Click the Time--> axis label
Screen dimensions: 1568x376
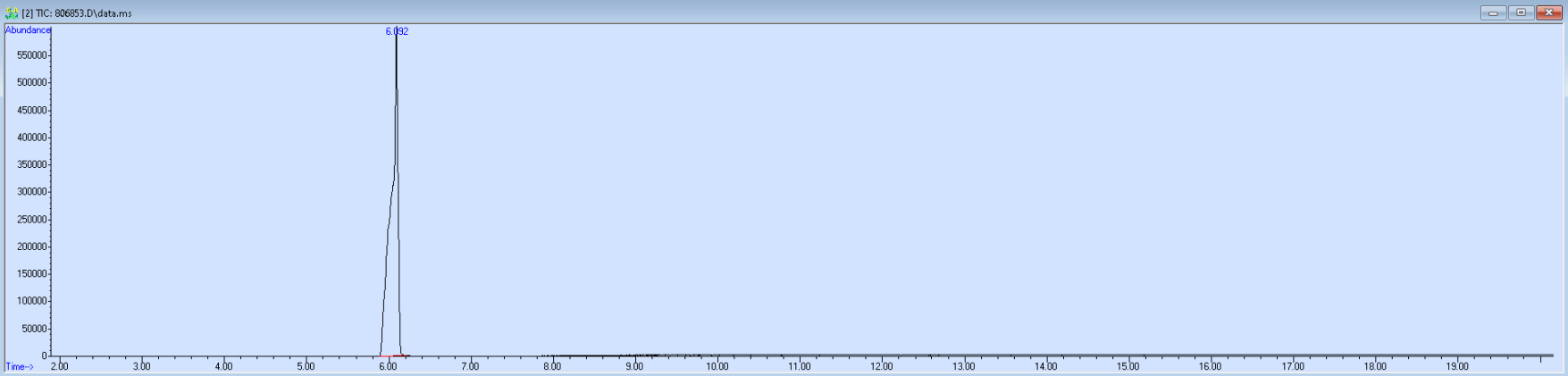click(20, 367)
